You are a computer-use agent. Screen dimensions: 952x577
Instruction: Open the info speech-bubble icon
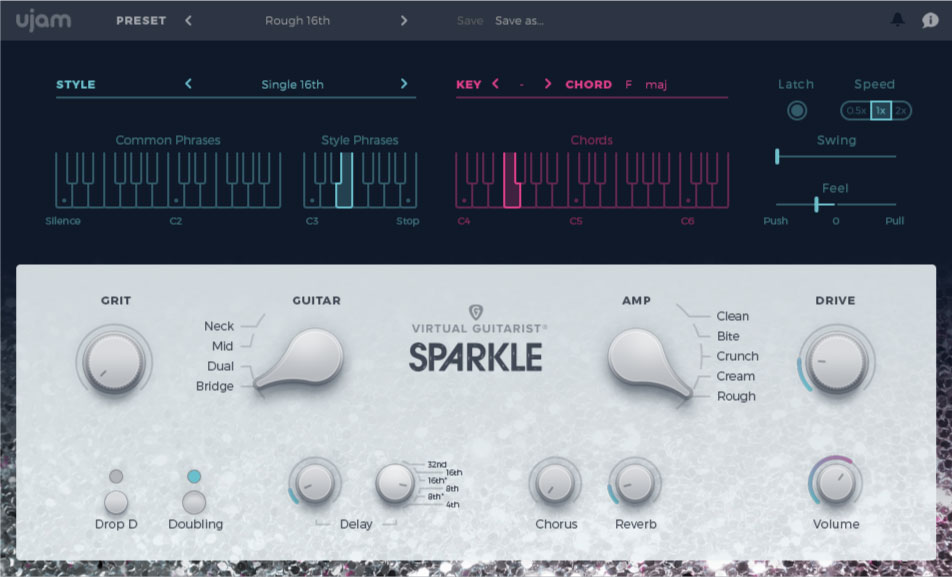coord(930,20)
